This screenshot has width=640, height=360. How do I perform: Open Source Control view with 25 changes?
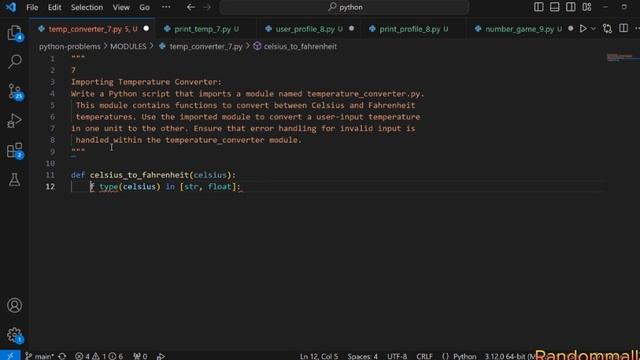15,91
